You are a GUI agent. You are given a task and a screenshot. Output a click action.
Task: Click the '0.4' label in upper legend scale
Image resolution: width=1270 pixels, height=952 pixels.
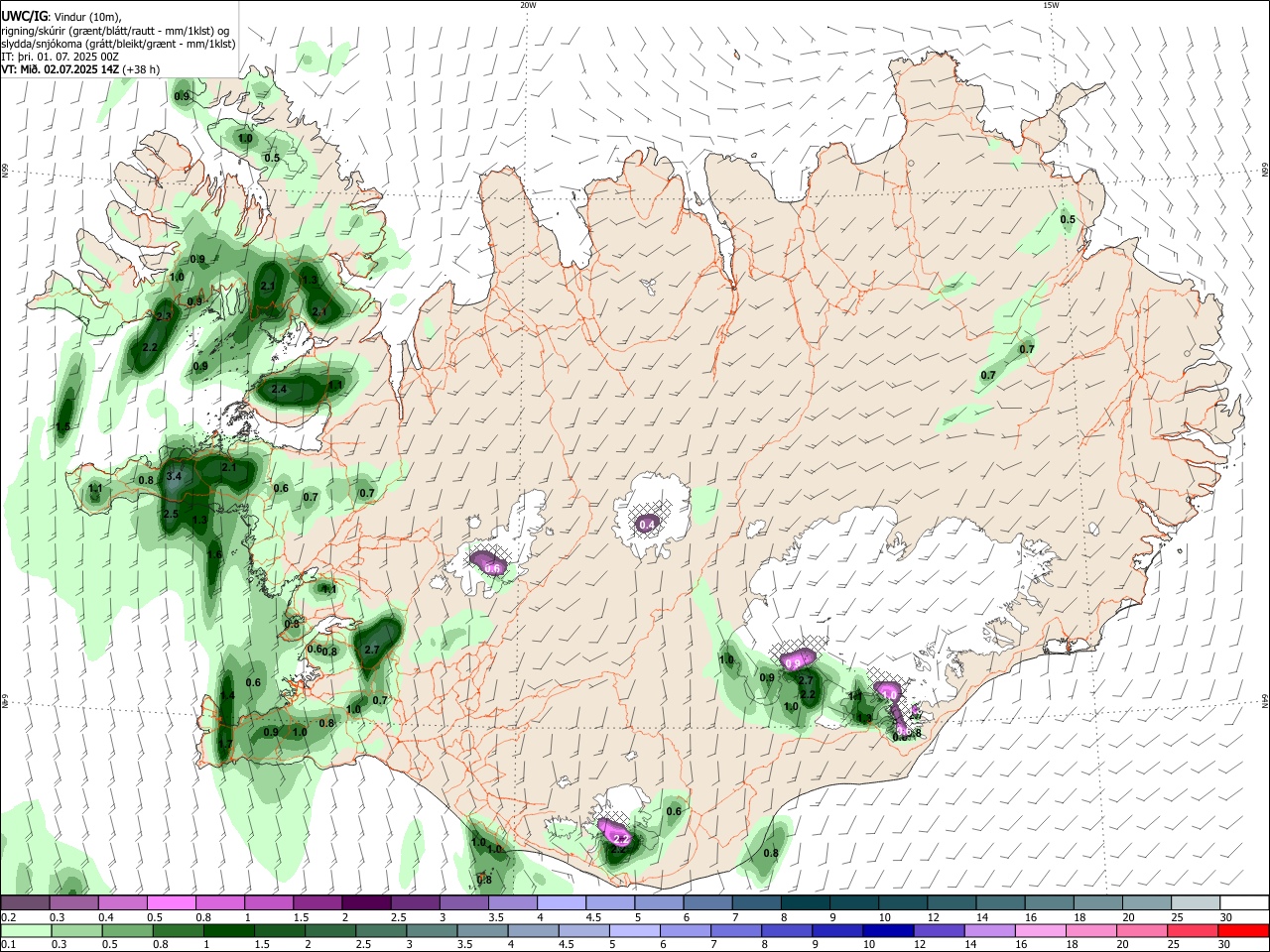tap(106, 918)
